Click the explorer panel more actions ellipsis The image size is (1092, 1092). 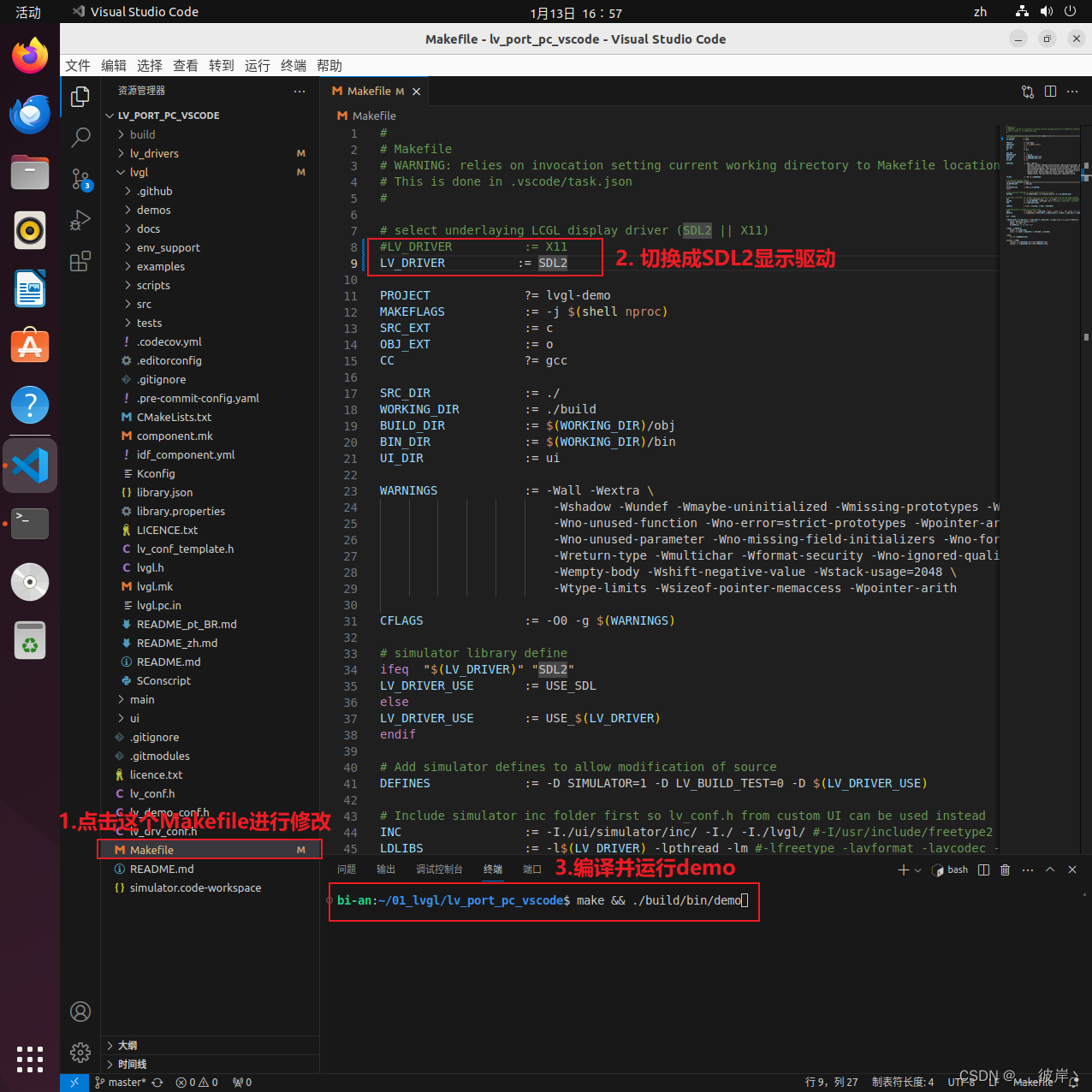299,91
